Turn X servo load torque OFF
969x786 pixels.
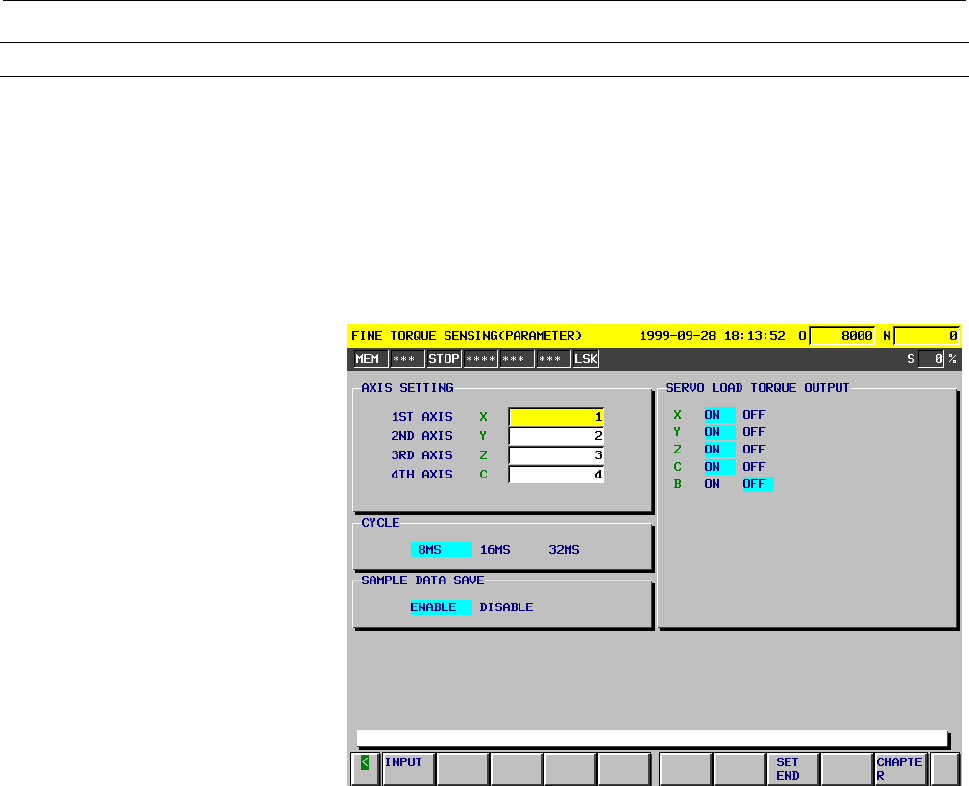754,415
